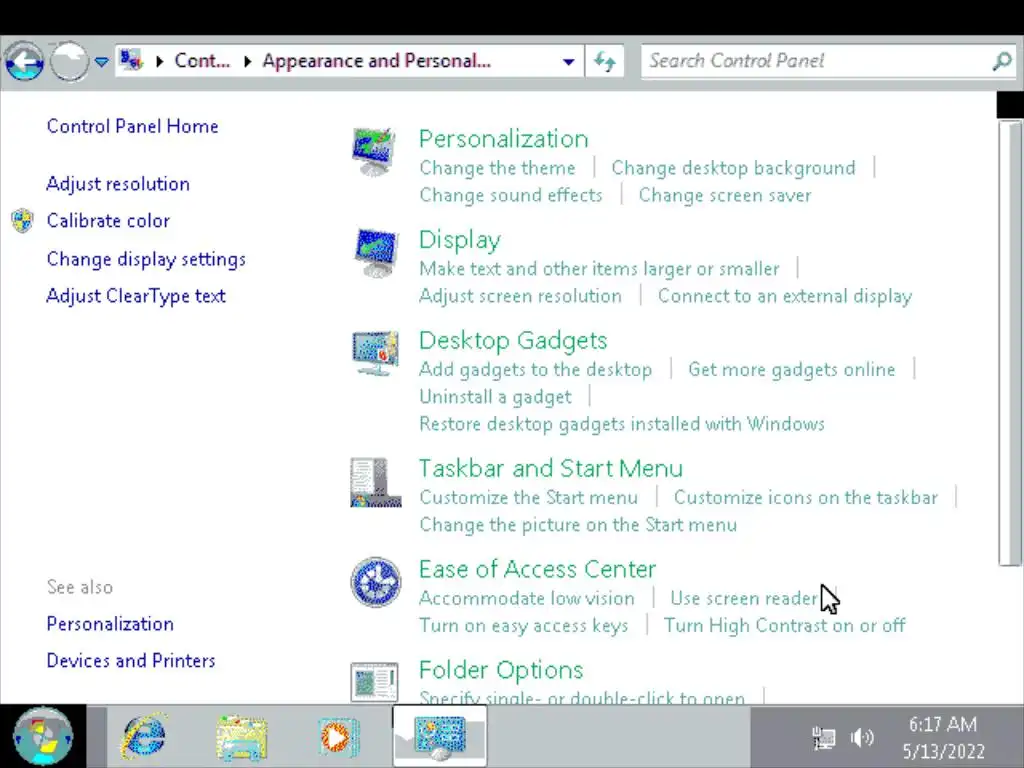Open the Windows Start orb
The width and height of the screenshot is (1024, 768).
click(42, 737)
